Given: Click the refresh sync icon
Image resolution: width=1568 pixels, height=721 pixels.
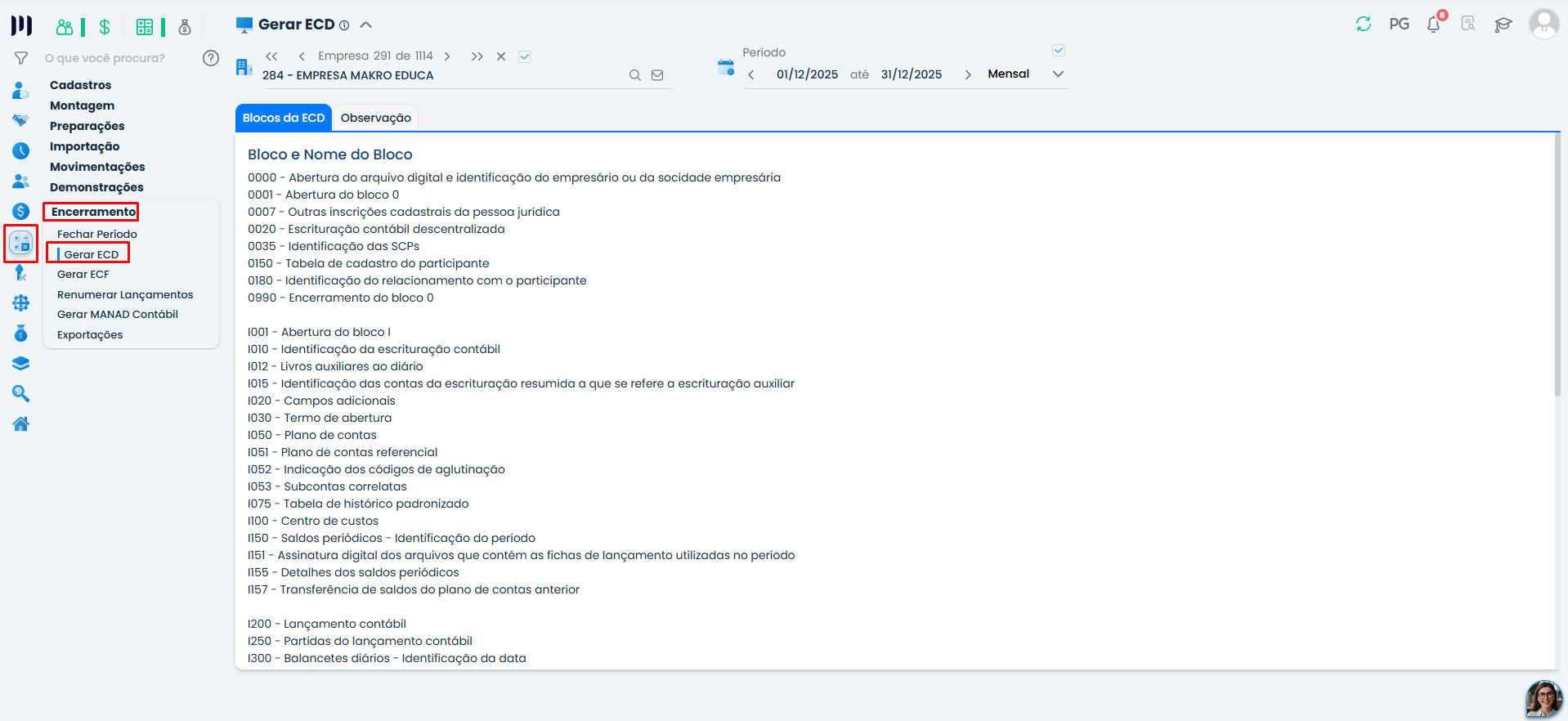Looking at the screenshot, I should coord(1363,25).
